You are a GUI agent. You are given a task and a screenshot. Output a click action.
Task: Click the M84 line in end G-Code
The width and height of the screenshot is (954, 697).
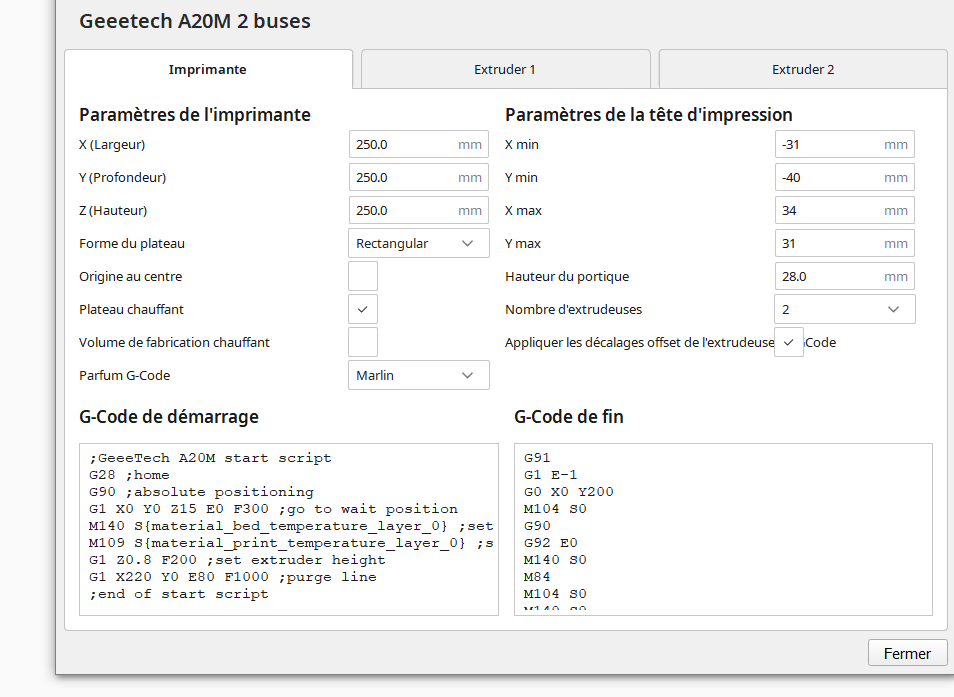tap(537, 577)
